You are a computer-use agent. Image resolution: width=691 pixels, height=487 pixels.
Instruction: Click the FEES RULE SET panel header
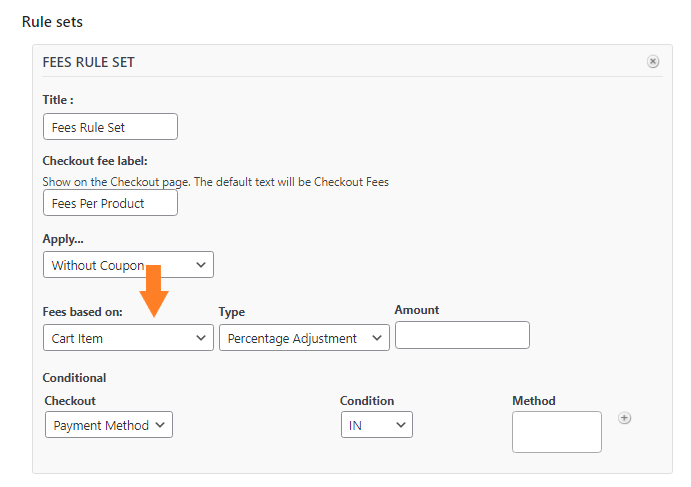[x=89, y=63]
